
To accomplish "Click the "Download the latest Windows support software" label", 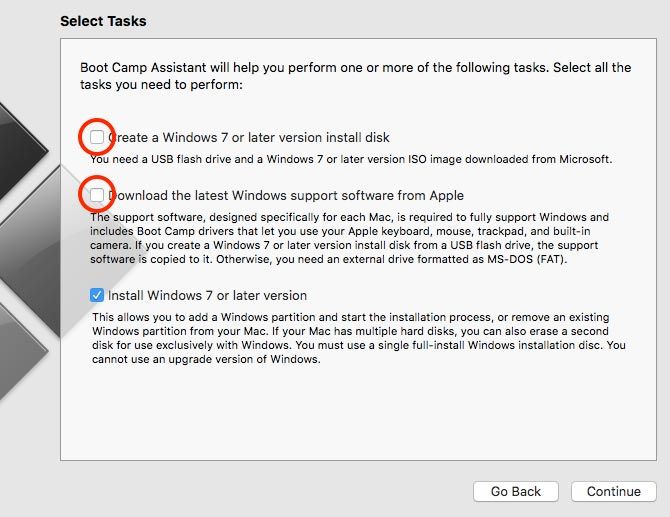I will [x=285, y=195].
